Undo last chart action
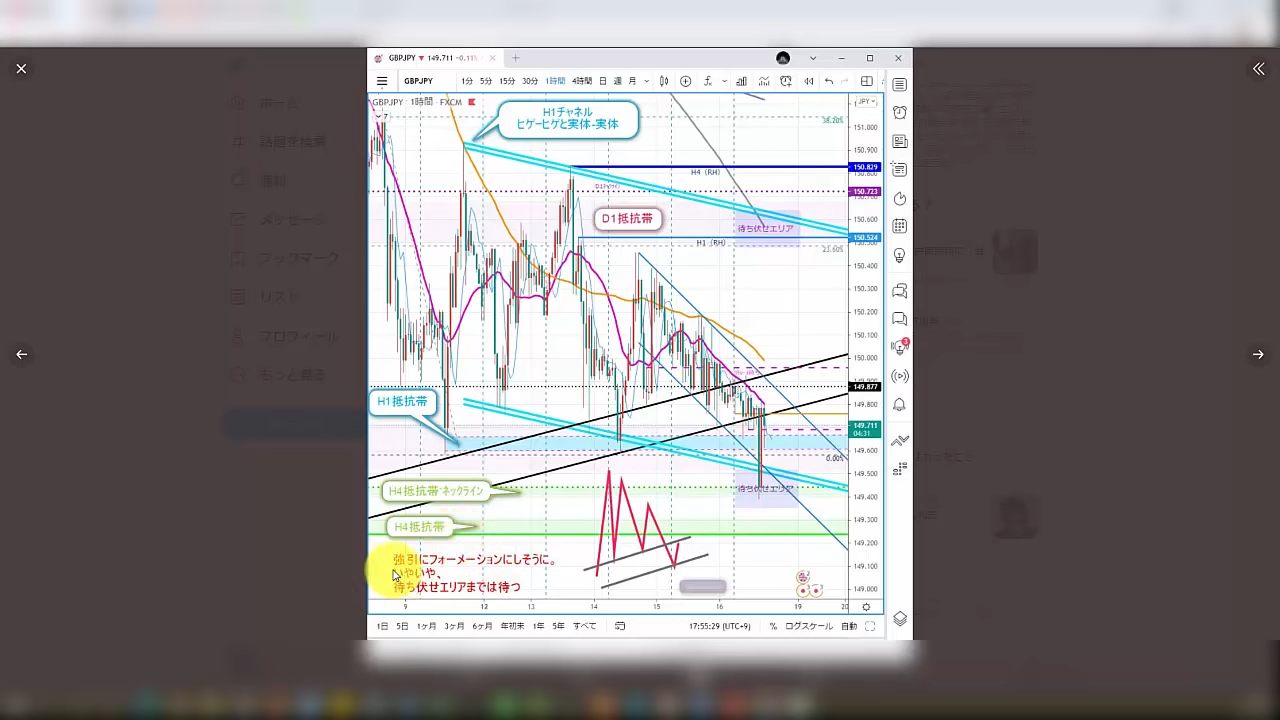This screenshot has width=1280, height=720. [829, 81]
